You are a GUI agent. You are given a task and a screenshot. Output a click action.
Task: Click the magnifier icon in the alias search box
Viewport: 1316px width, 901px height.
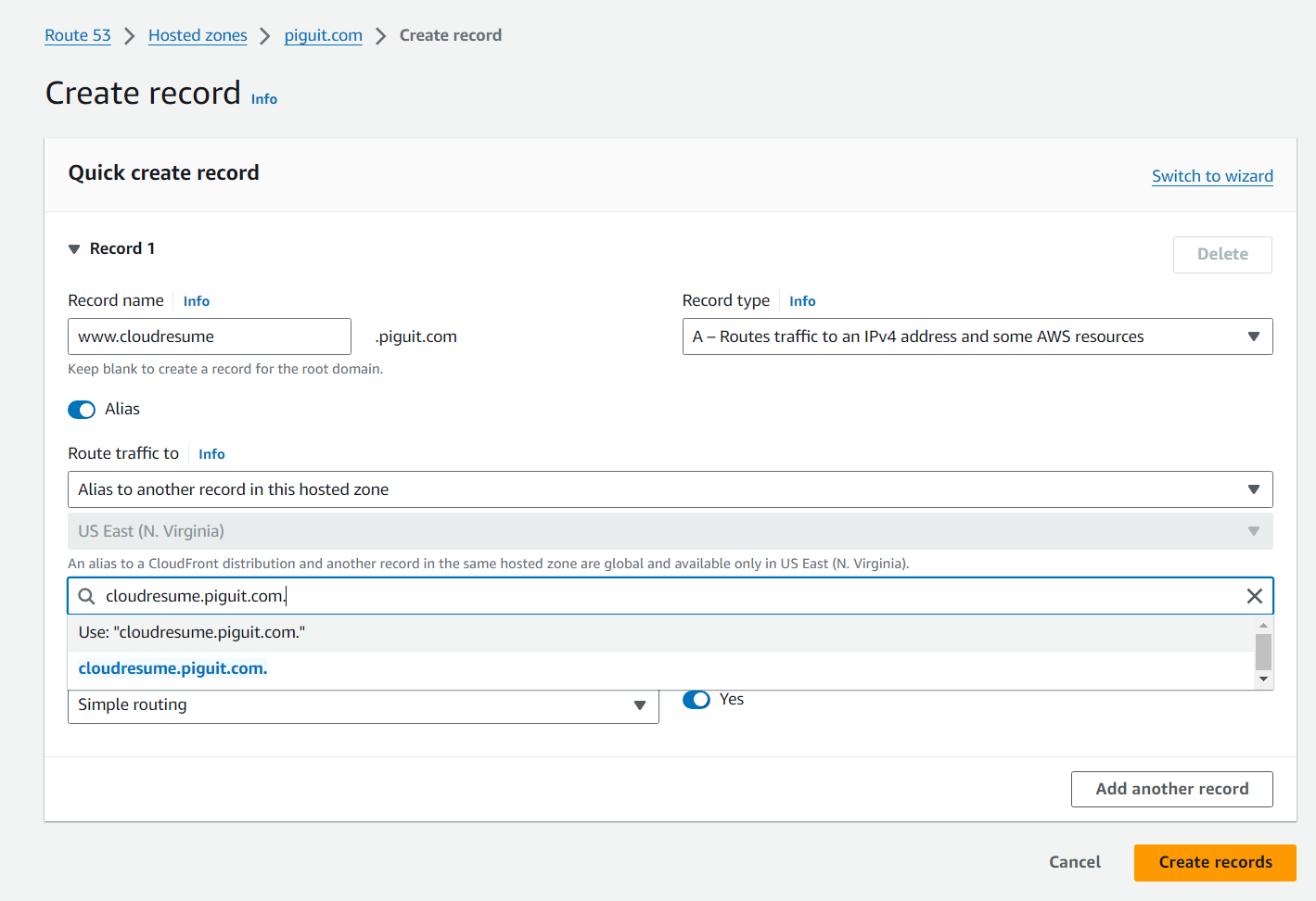tap(86, 596)
